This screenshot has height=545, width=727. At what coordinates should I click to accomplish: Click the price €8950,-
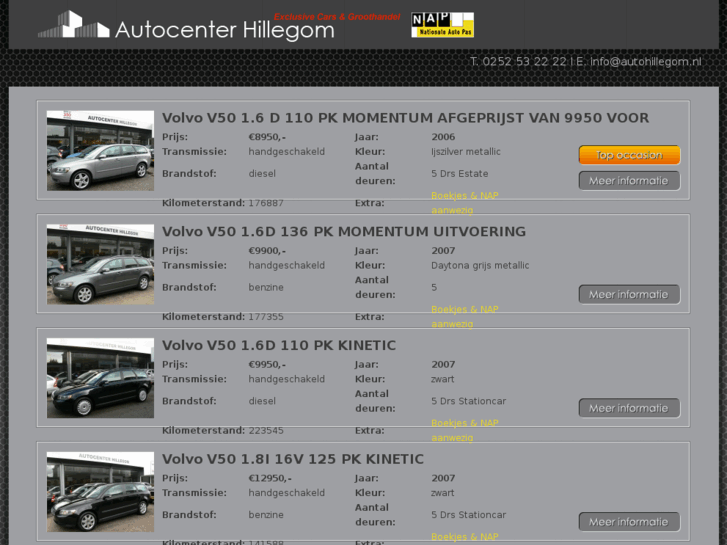[x=267, y=137]
